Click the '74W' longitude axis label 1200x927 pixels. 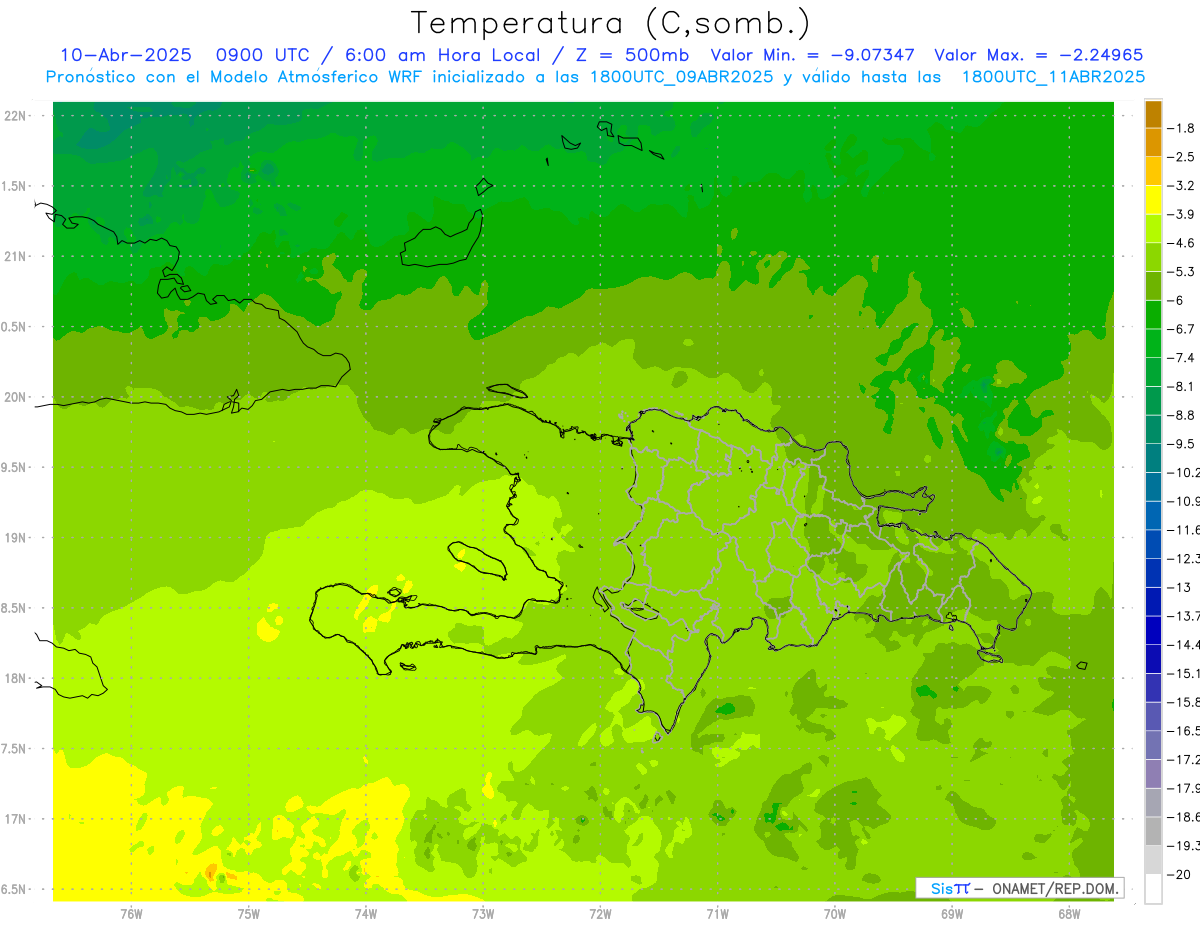coord(365,914)
